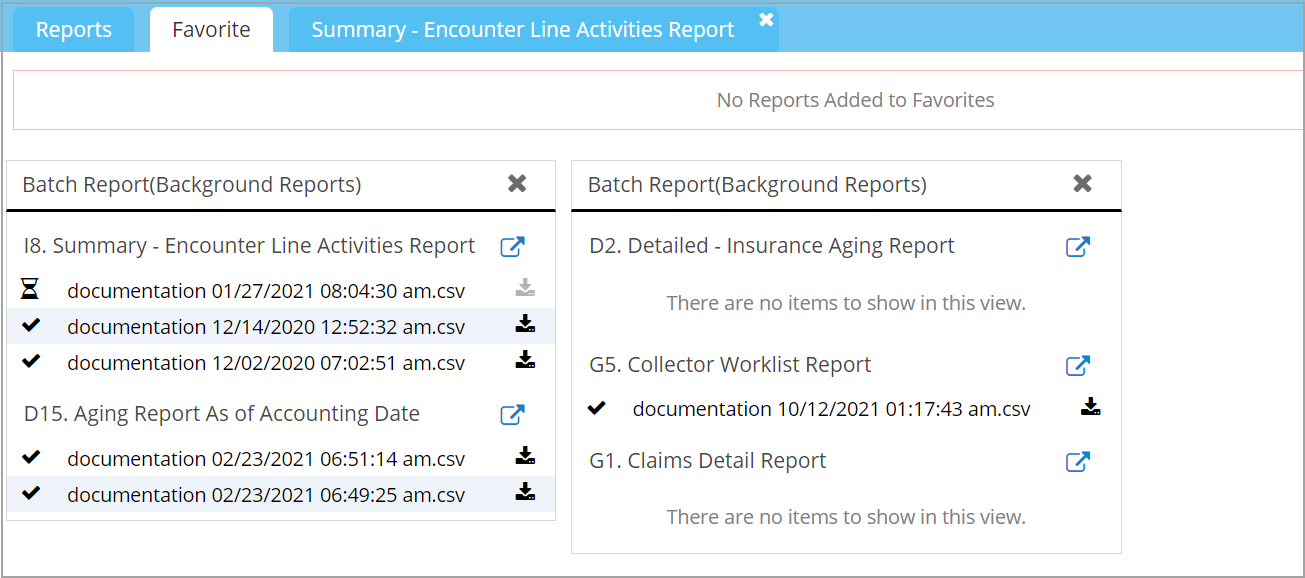1305x578 pixels.
Task: Download the 02/23/2021 06:49:25 csv file
Action: tap(525, 492)
